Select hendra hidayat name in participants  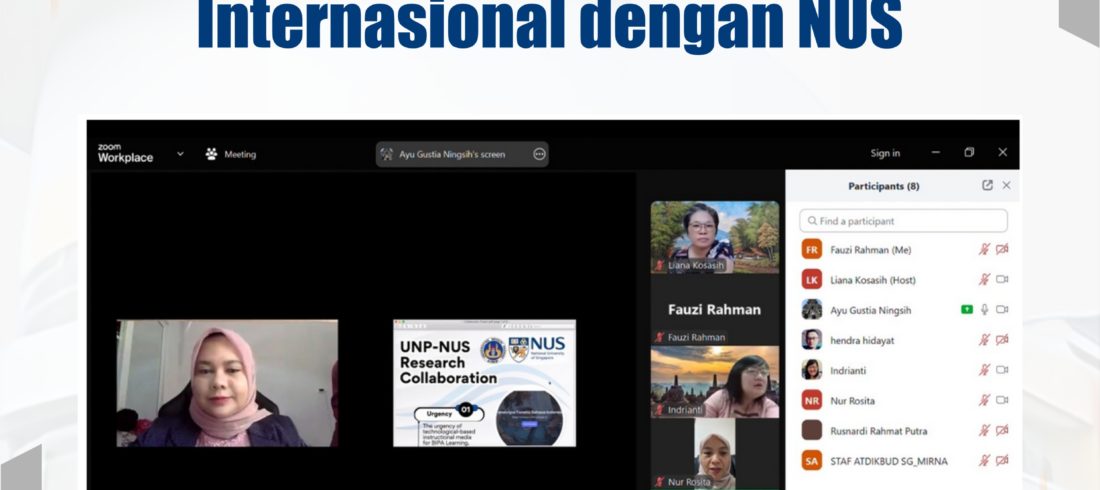pos(862,340)
